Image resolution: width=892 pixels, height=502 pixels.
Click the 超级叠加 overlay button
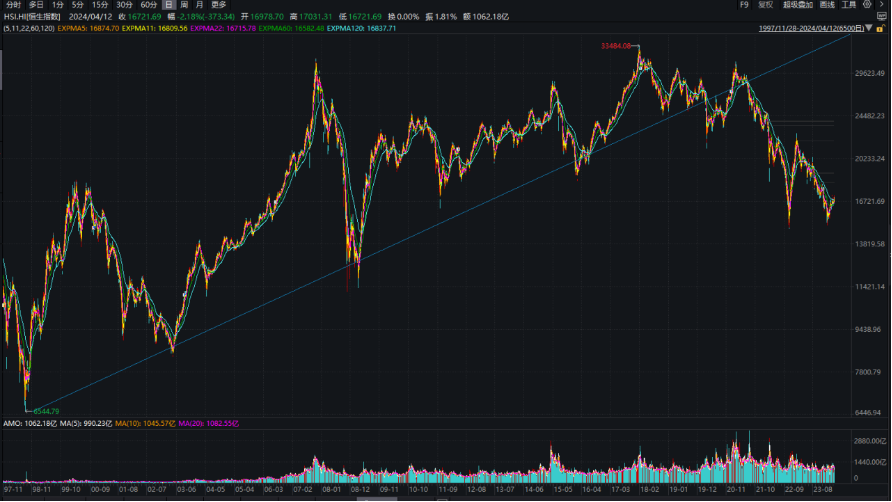[x=794, y=5]
